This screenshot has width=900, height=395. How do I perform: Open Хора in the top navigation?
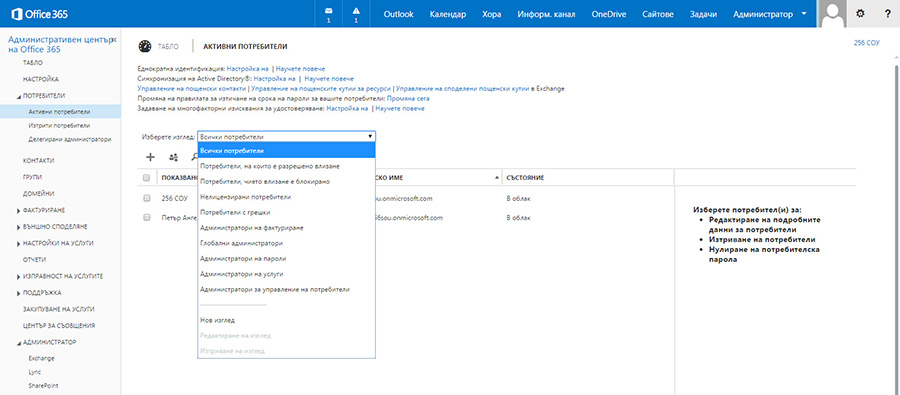[491, 14]
